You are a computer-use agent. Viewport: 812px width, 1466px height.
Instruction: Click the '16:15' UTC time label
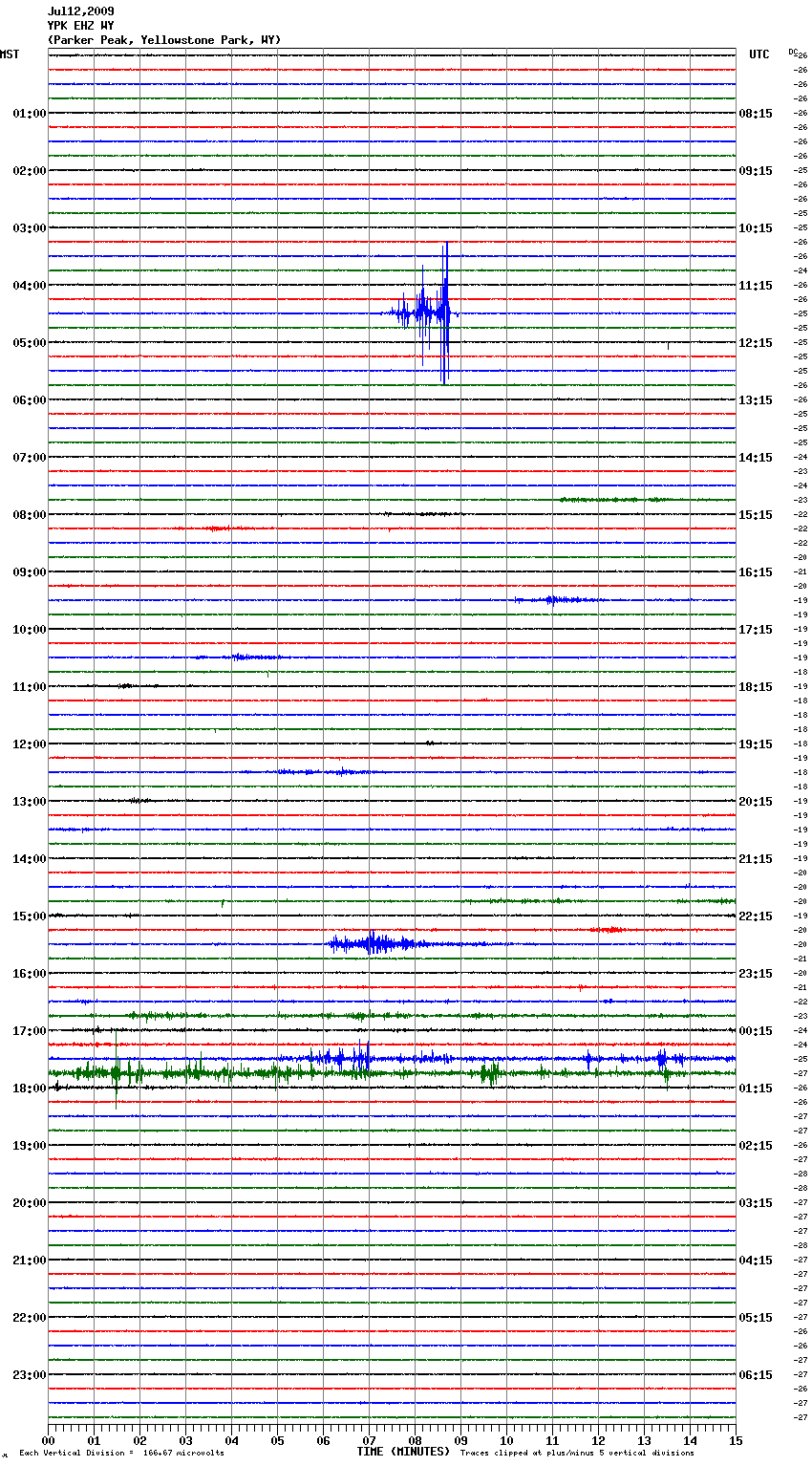click(x=756, y=572)
